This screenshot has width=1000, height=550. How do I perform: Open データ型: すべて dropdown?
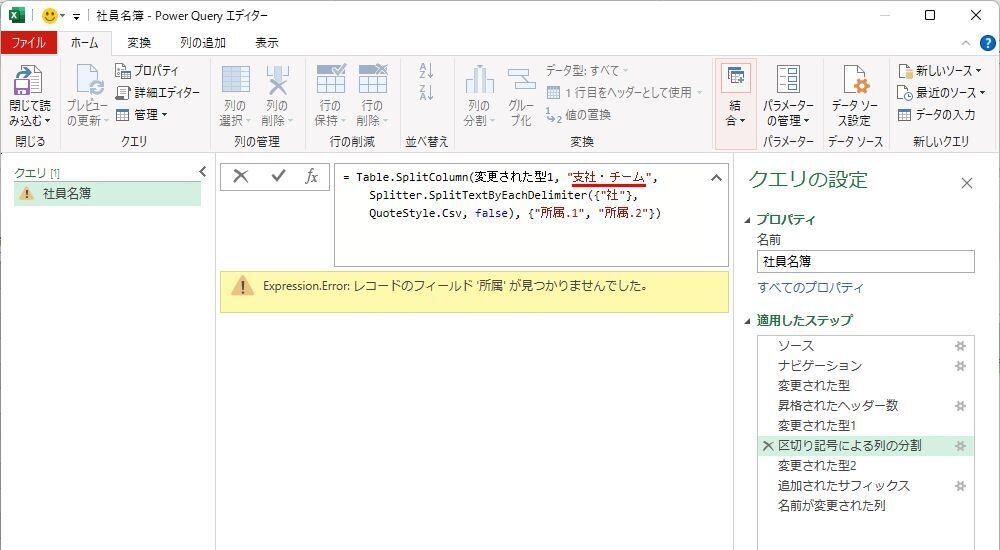point(587,70)
